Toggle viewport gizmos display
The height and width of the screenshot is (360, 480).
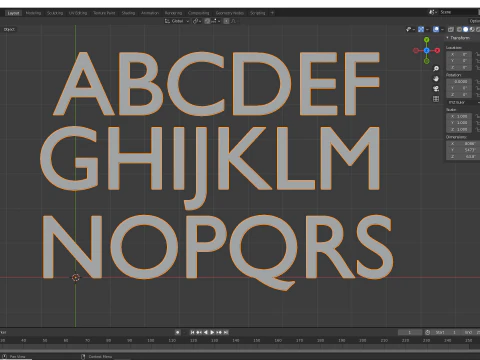pyautogui.click(x=422, y=30)
